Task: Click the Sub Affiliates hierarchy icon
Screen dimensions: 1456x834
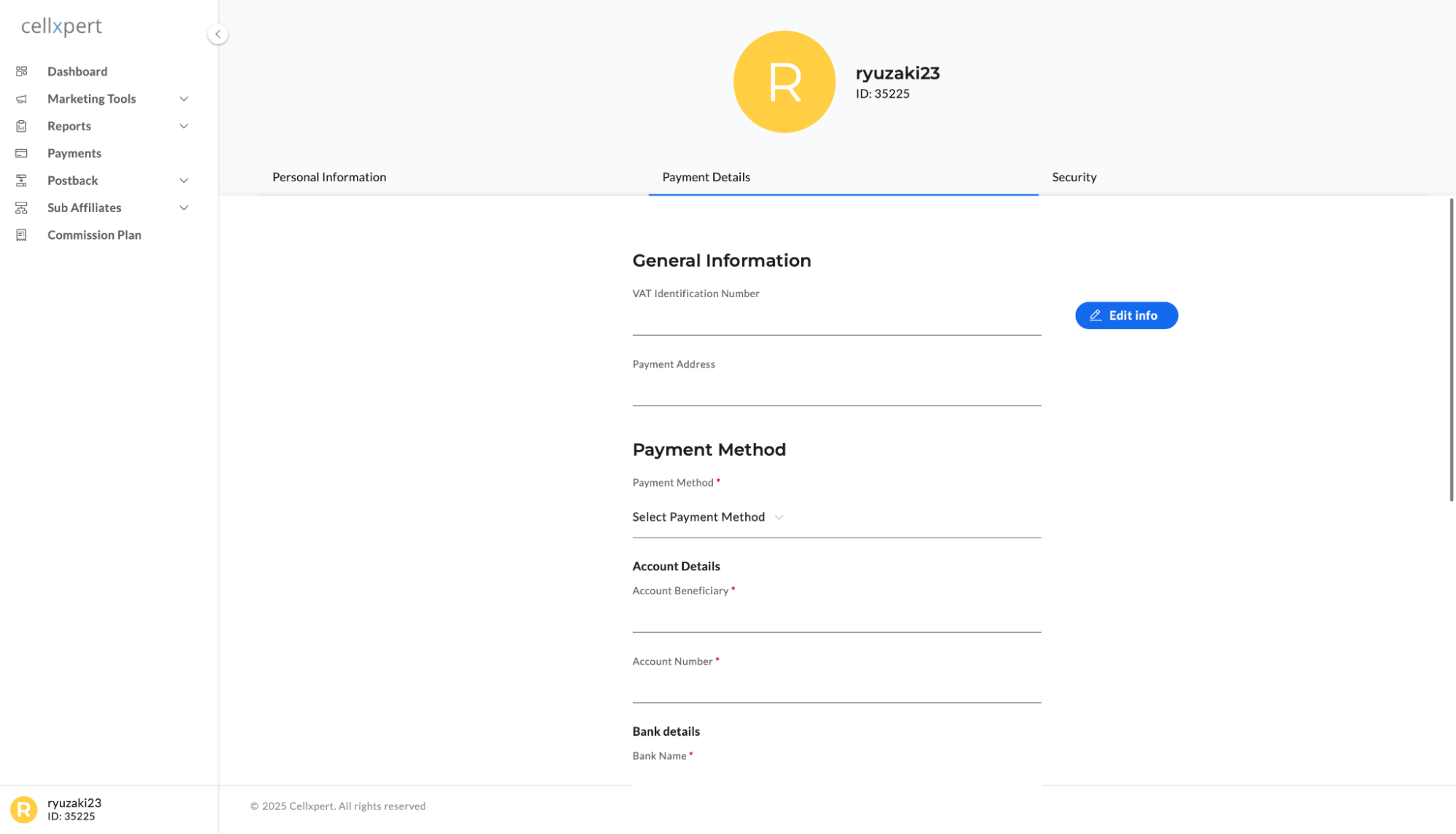Action: [x=21, y=208]
